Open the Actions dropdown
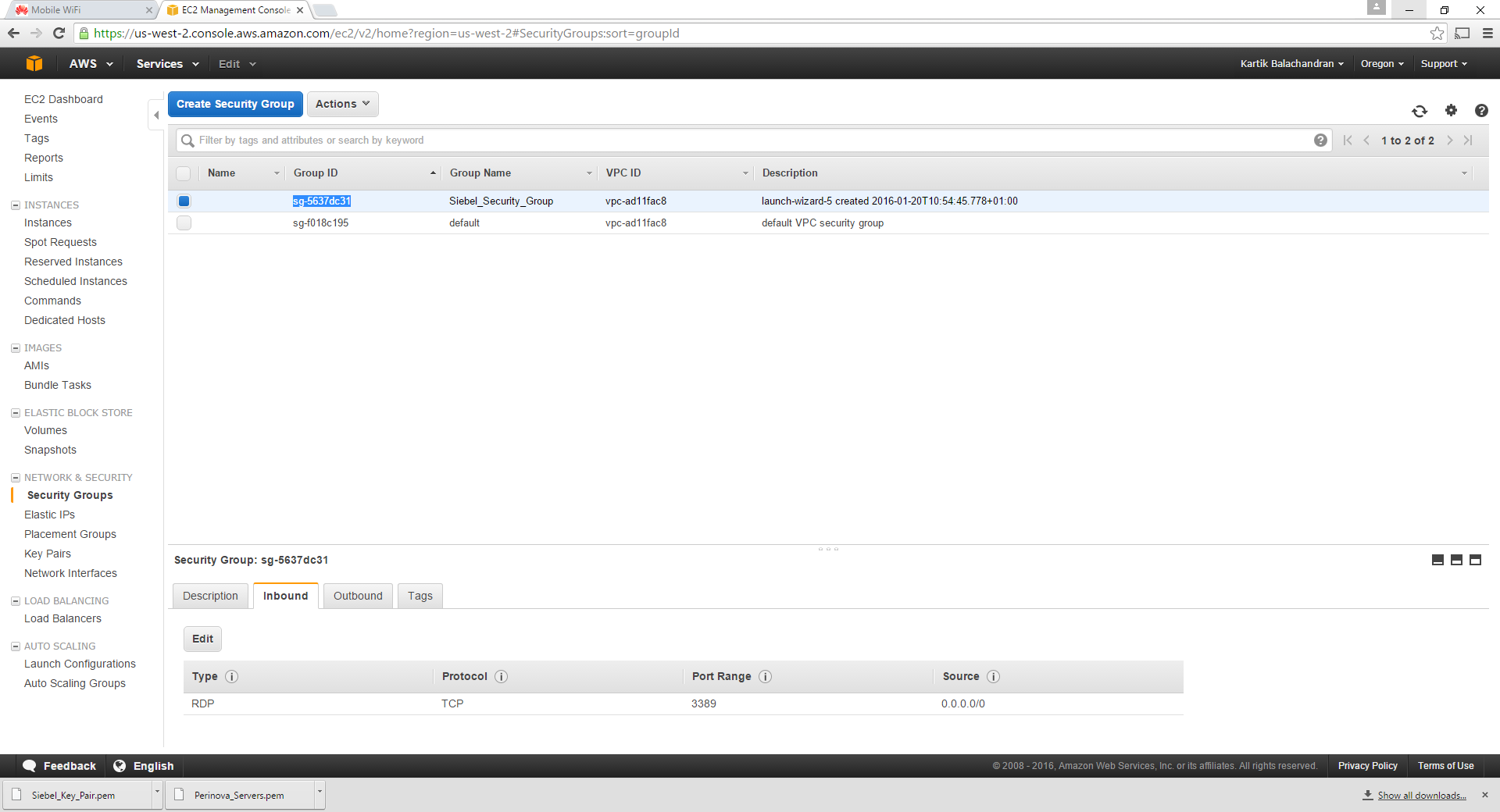 point(342,104)
